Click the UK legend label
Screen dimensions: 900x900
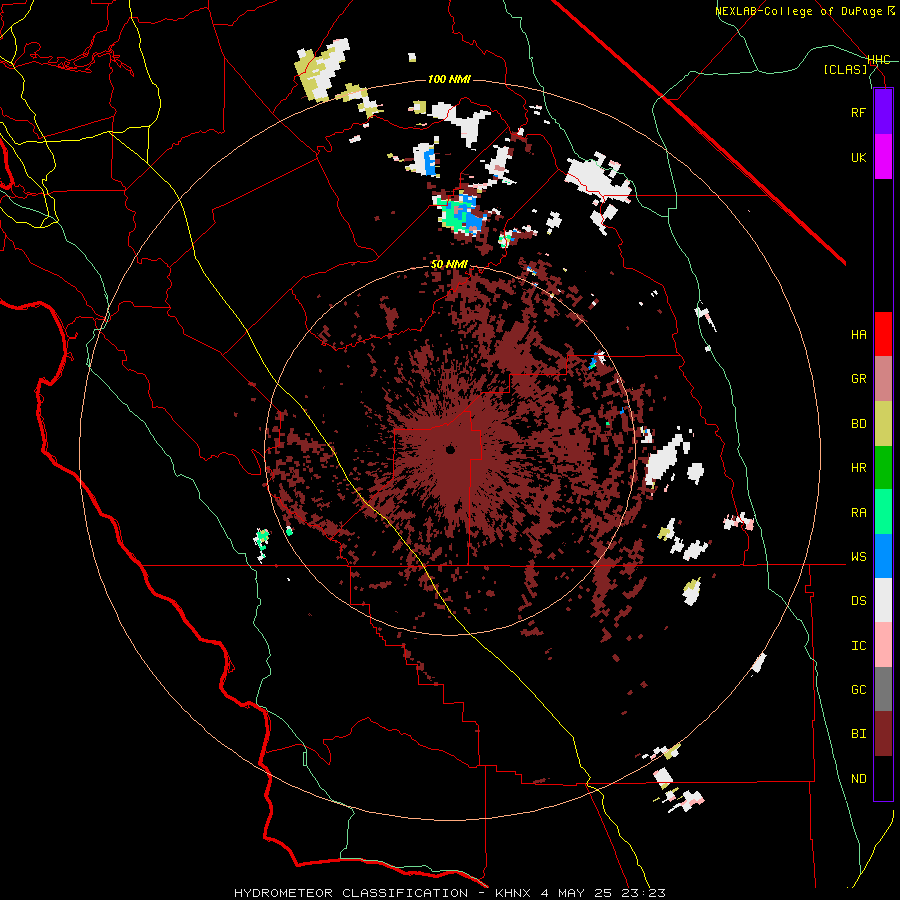tap(858, 157)
